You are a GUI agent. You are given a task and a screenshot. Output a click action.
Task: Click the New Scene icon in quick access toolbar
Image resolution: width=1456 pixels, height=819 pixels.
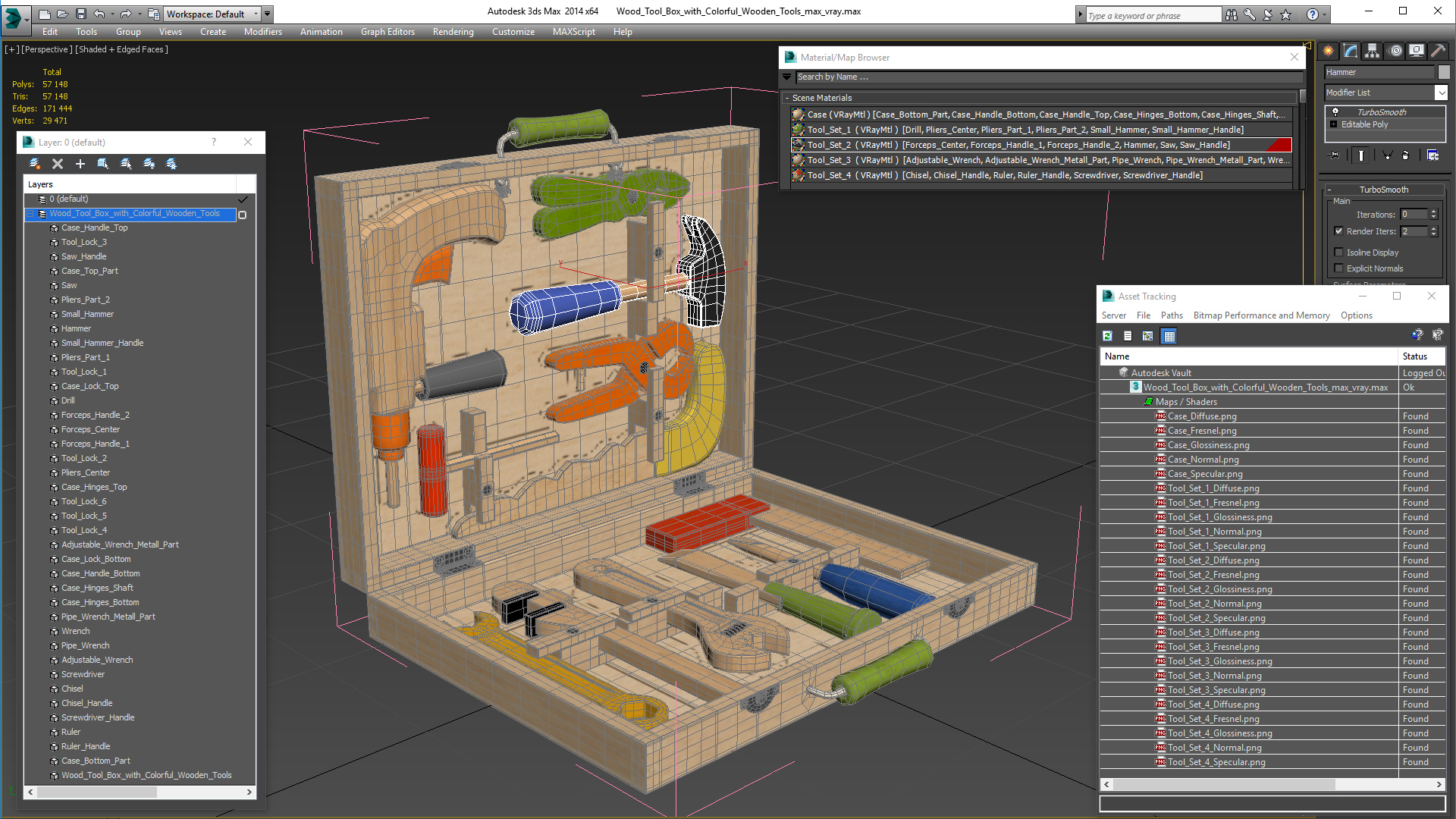pos(44,14)
